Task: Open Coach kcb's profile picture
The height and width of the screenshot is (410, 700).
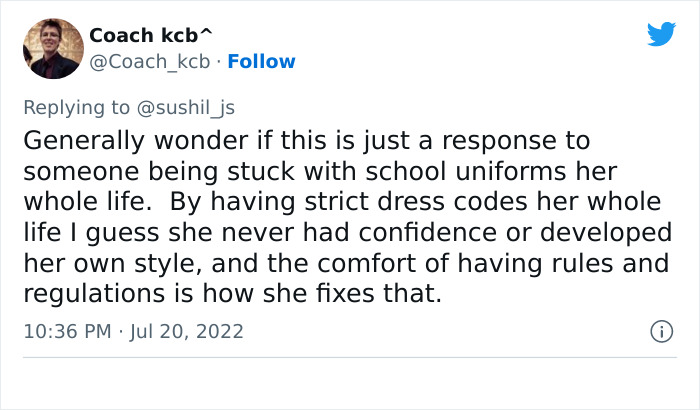Action: pyautogui.click(x=51, y=48)
